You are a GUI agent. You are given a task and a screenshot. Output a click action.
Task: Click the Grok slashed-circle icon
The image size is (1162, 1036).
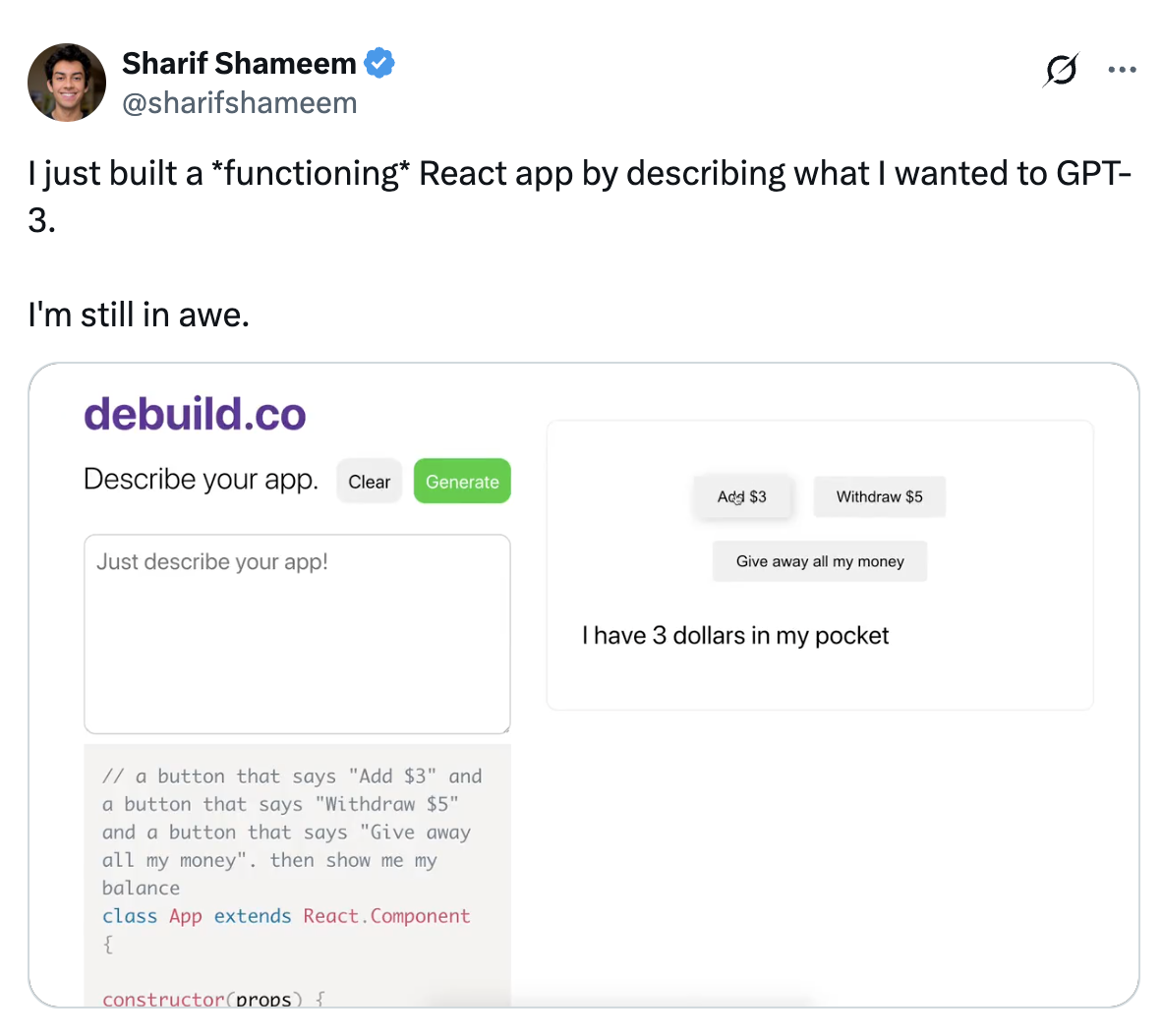[1061, 70]
